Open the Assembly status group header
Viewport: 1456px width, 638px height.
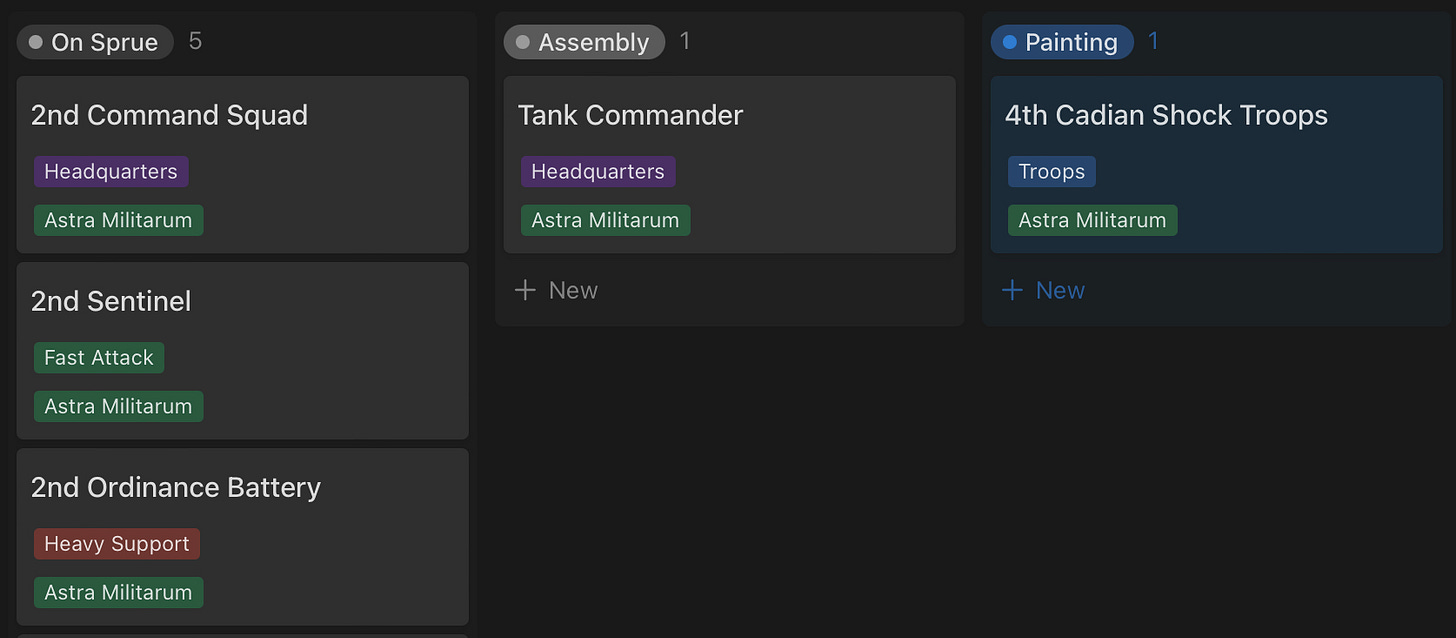[x=584, y=42]
